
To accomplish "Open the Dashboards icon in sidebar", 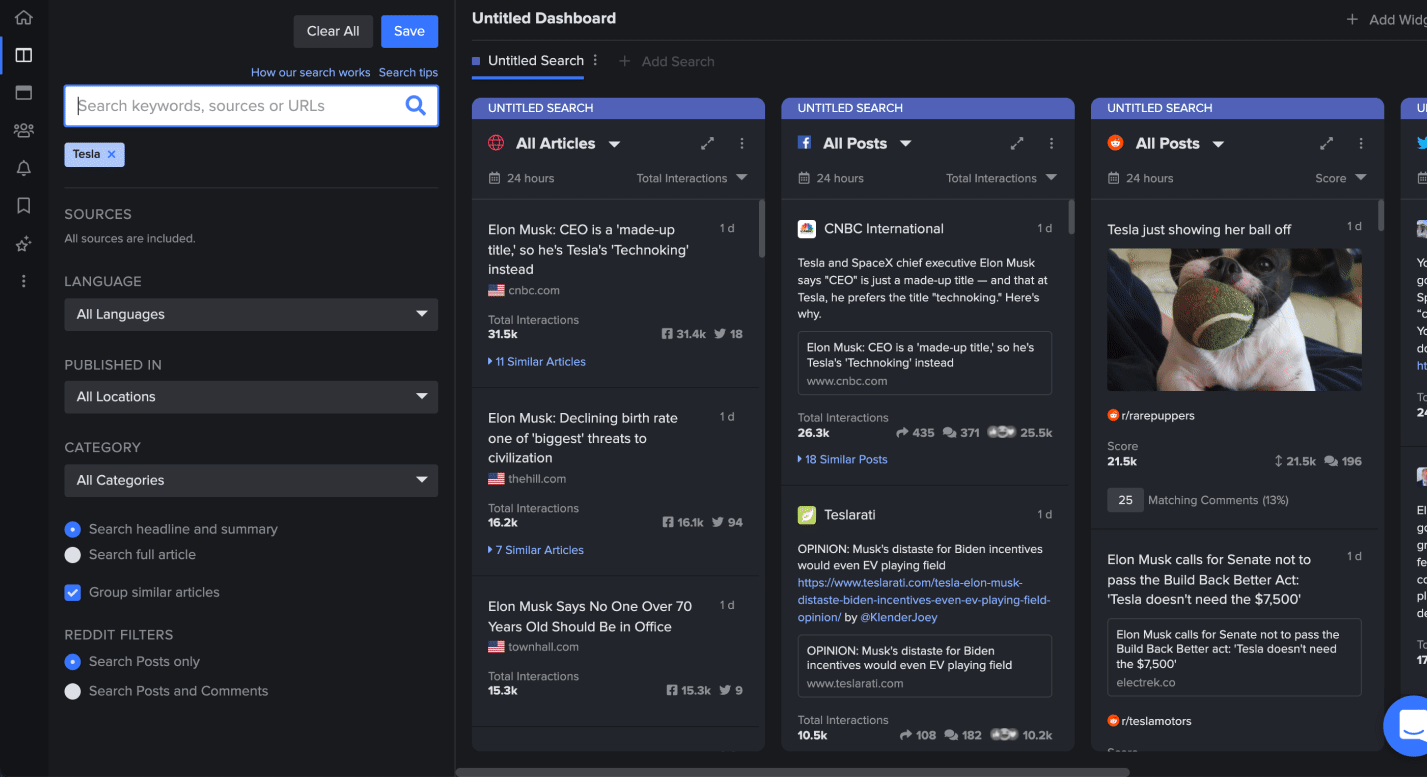I will [x=23, y=55].
